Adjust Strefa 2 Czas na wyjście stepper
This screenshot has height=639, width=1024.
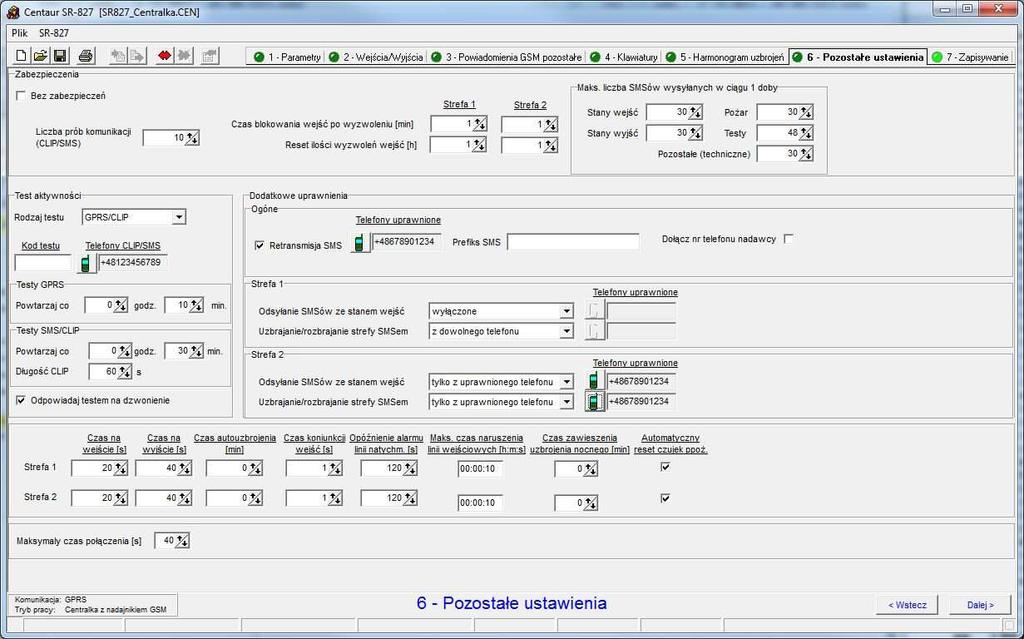tap(184, 498)
